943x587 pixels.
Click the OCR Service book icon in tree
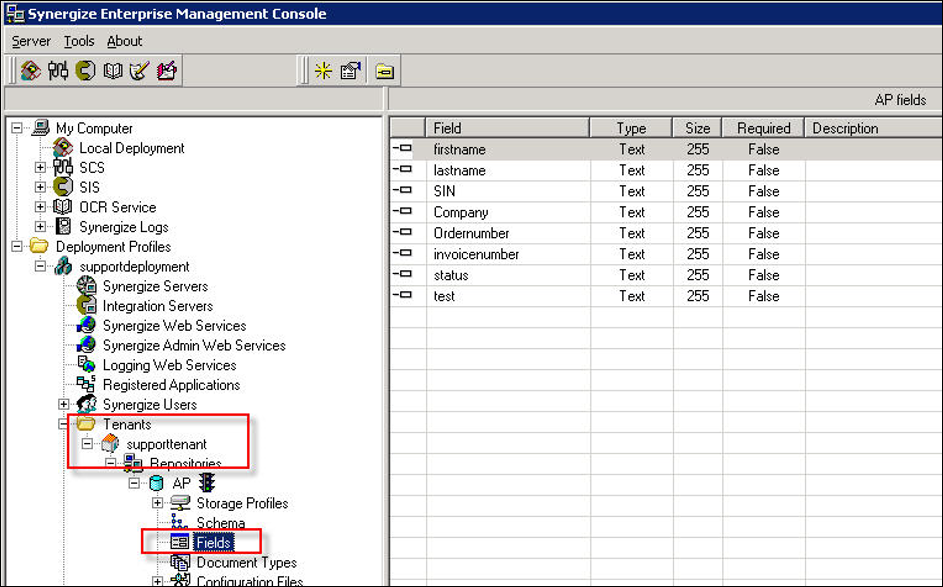(x=63, y=207)
